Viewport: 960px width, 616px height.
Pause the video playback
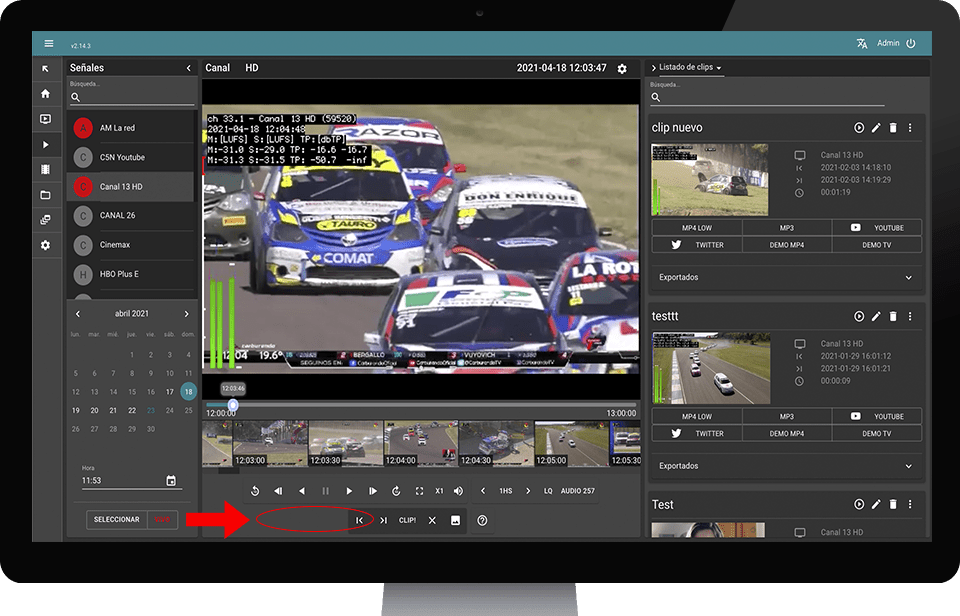pos(325,491)
